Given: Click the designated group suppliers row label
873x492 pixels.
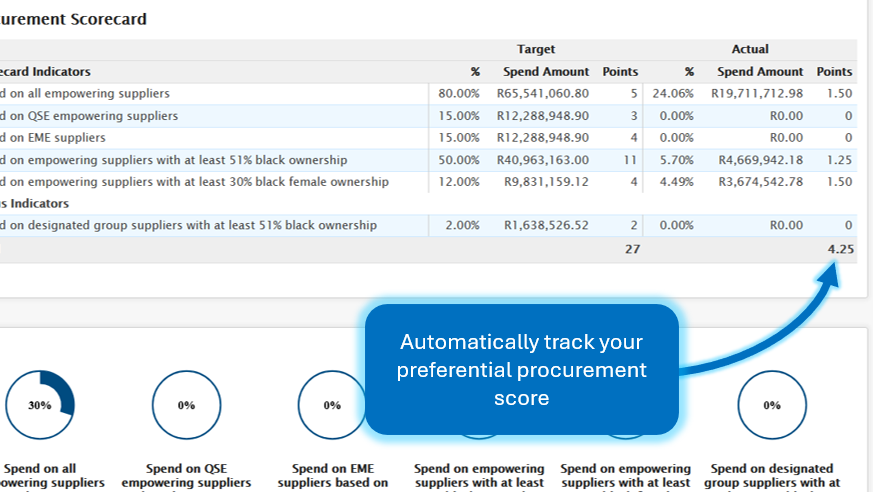Looking at the screenshot, I should [x=189, y=225].
